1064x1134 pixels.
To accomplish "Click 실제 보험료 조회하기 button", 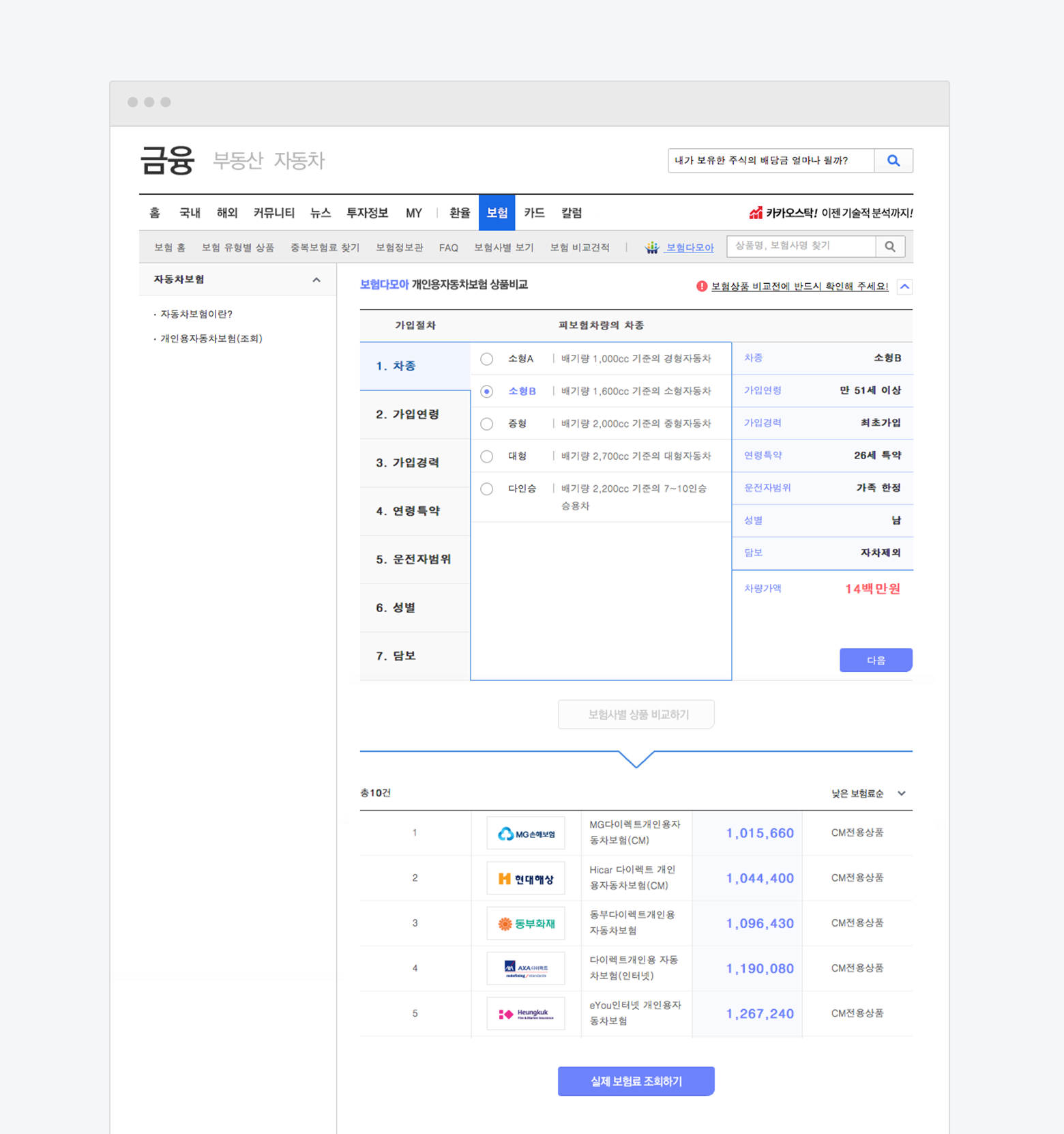I will click(x=636, y=1081).
